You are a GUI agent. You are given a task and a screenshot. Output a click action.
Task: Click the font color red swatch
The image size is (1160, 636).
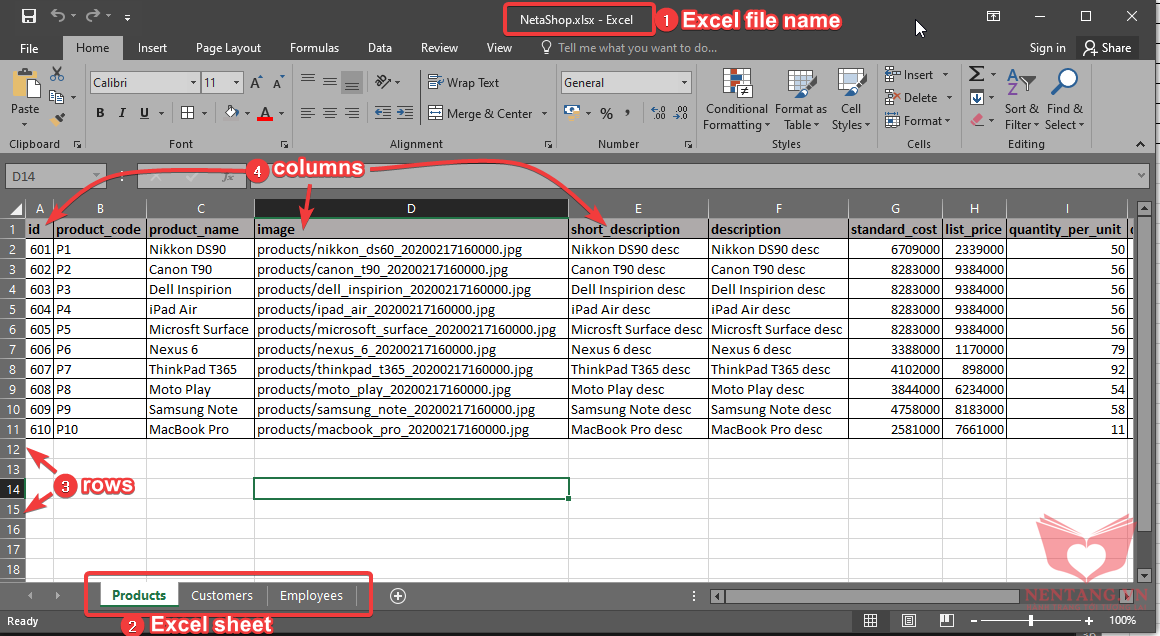point(264,114)
